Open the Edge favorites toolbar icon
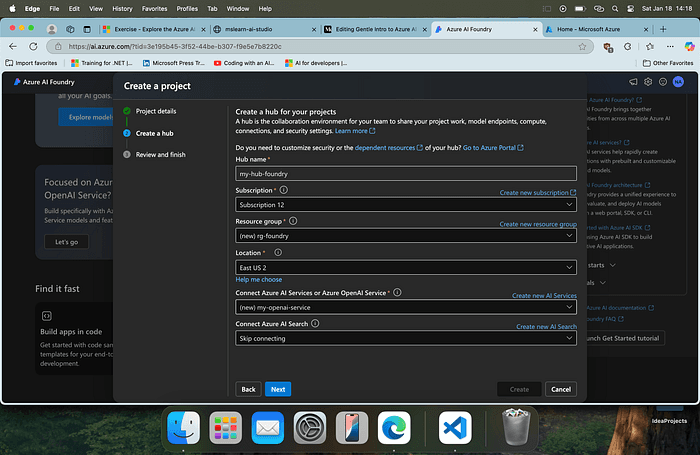This screenshot has width=700, height=455. [x=650, y=46]
